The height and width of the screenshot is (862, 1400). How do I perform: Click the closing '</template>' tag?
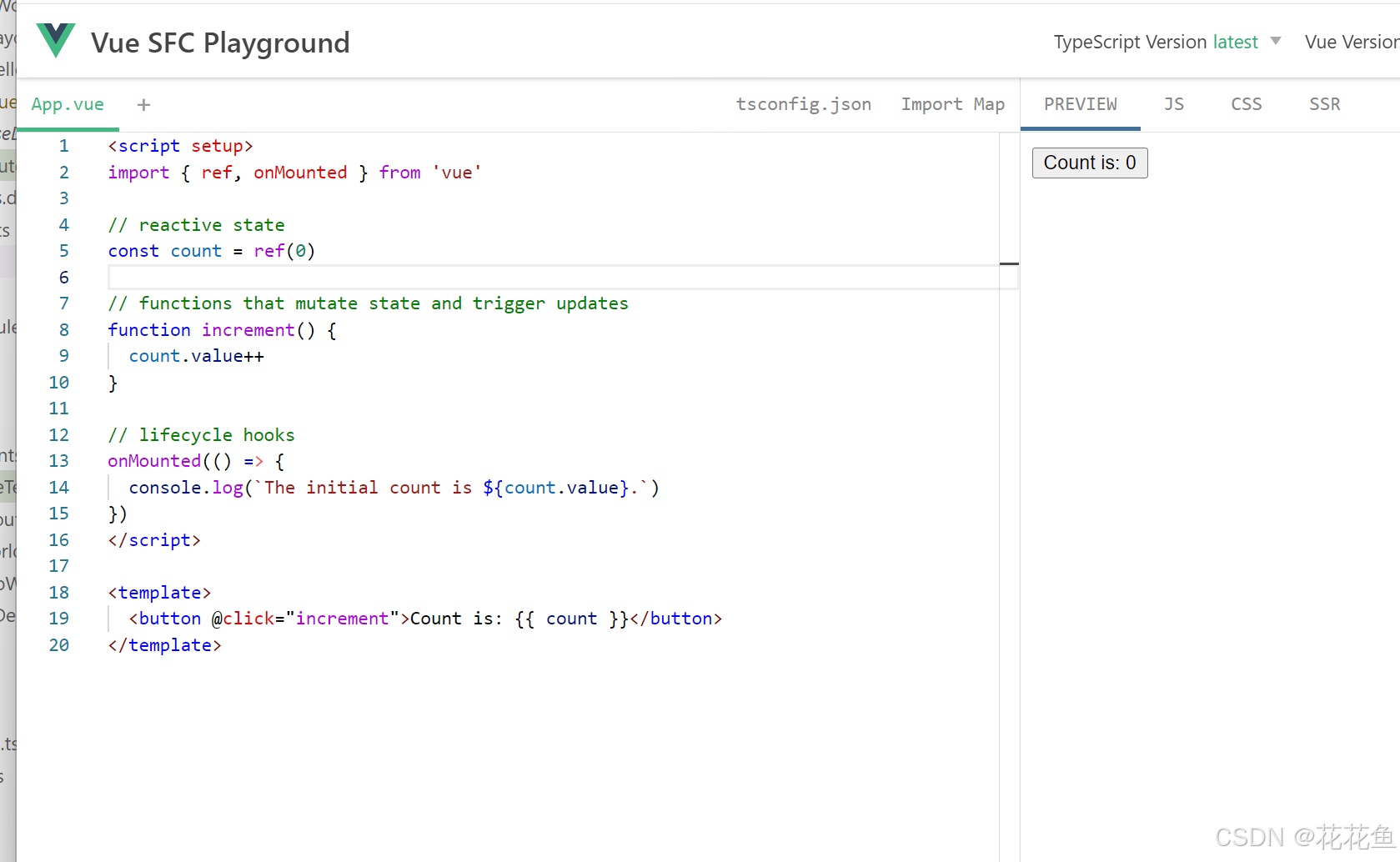click(165, 645)
